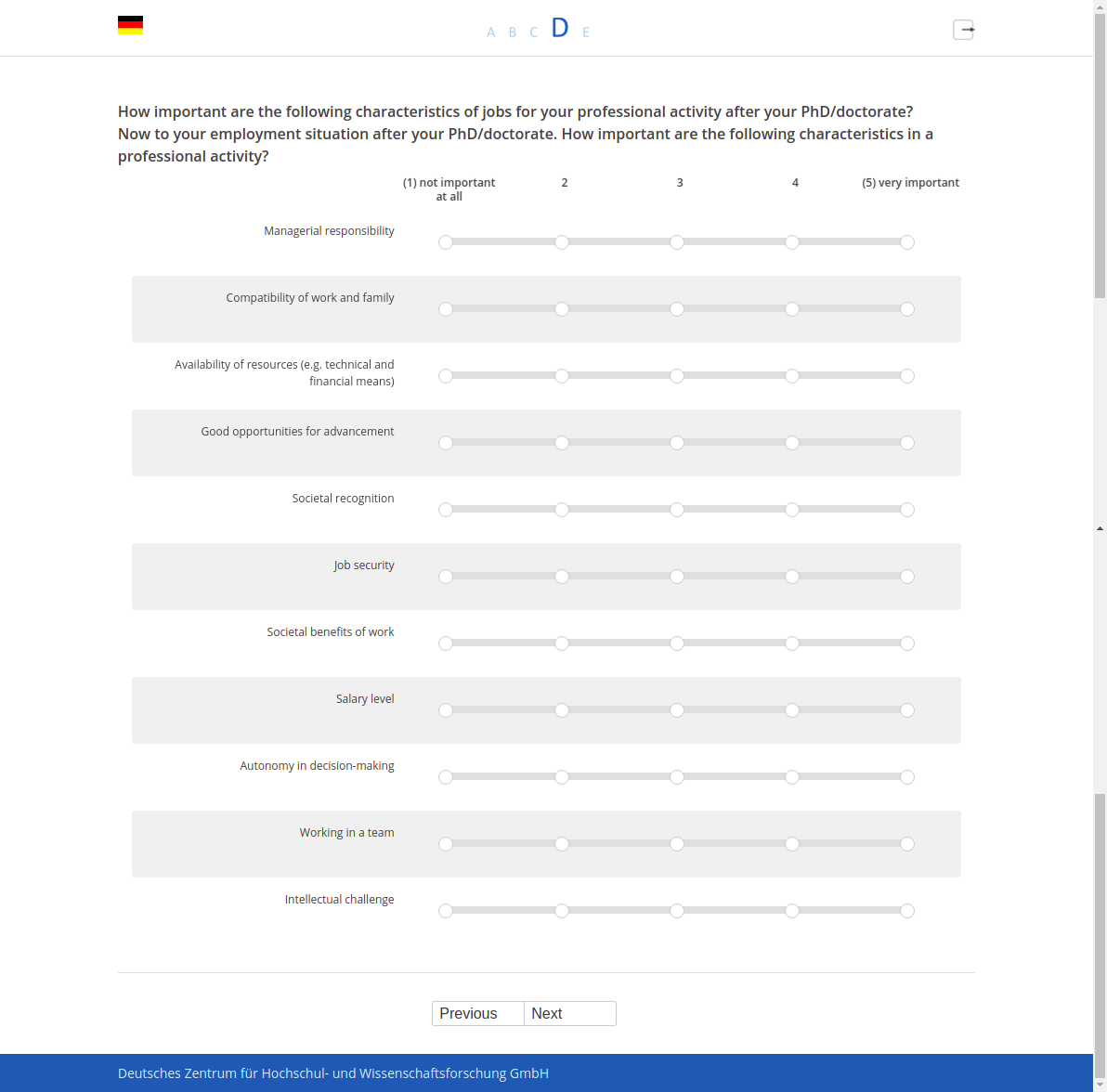This screenshot has width=1107, height=1092.
Task: Rate Salary level as 2
Action: point(561,710)
